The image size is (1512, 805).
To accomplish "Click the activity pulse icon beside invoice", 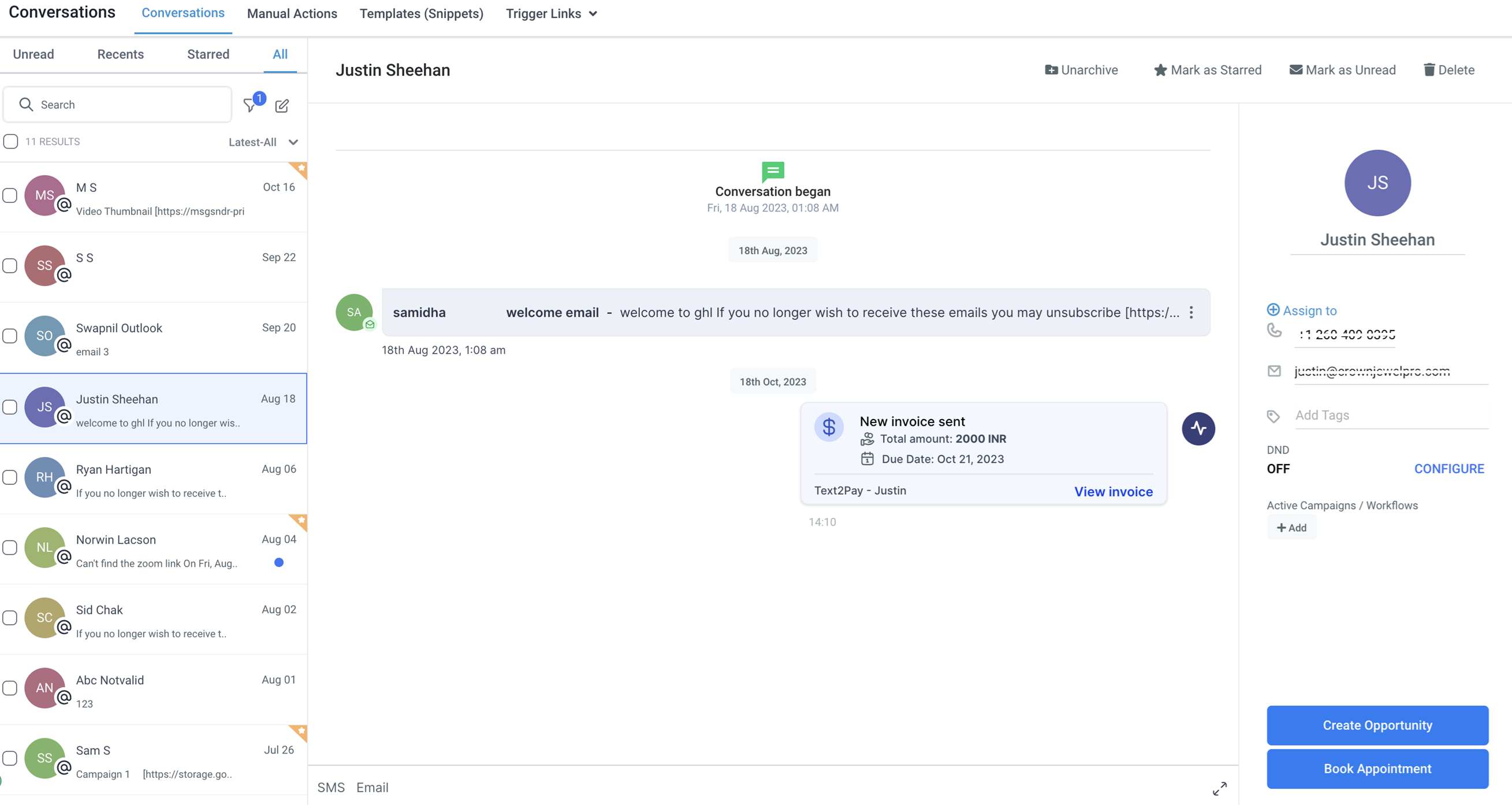I will 1198,429.
